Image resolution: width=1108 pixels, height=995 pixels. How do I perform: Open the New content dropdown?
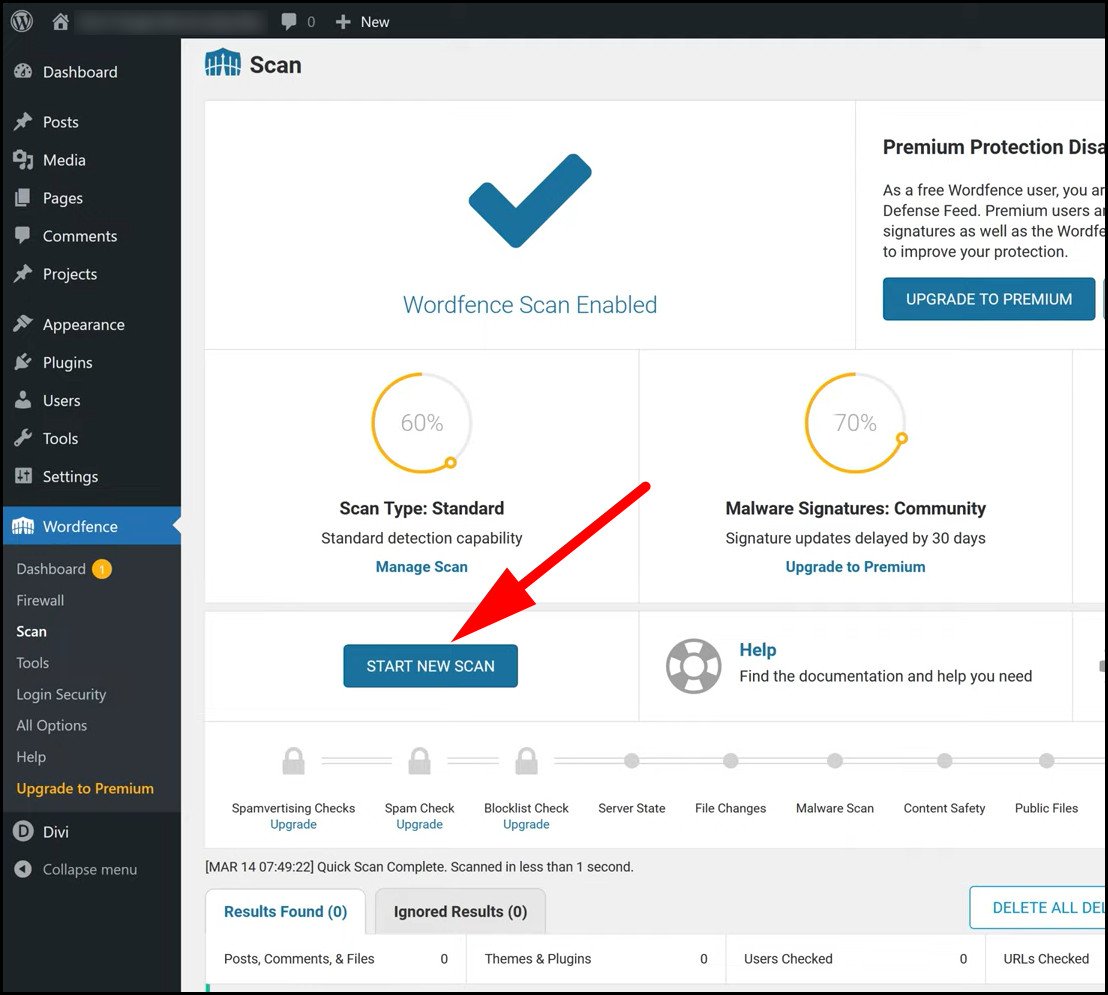click(x=362, y=21)
